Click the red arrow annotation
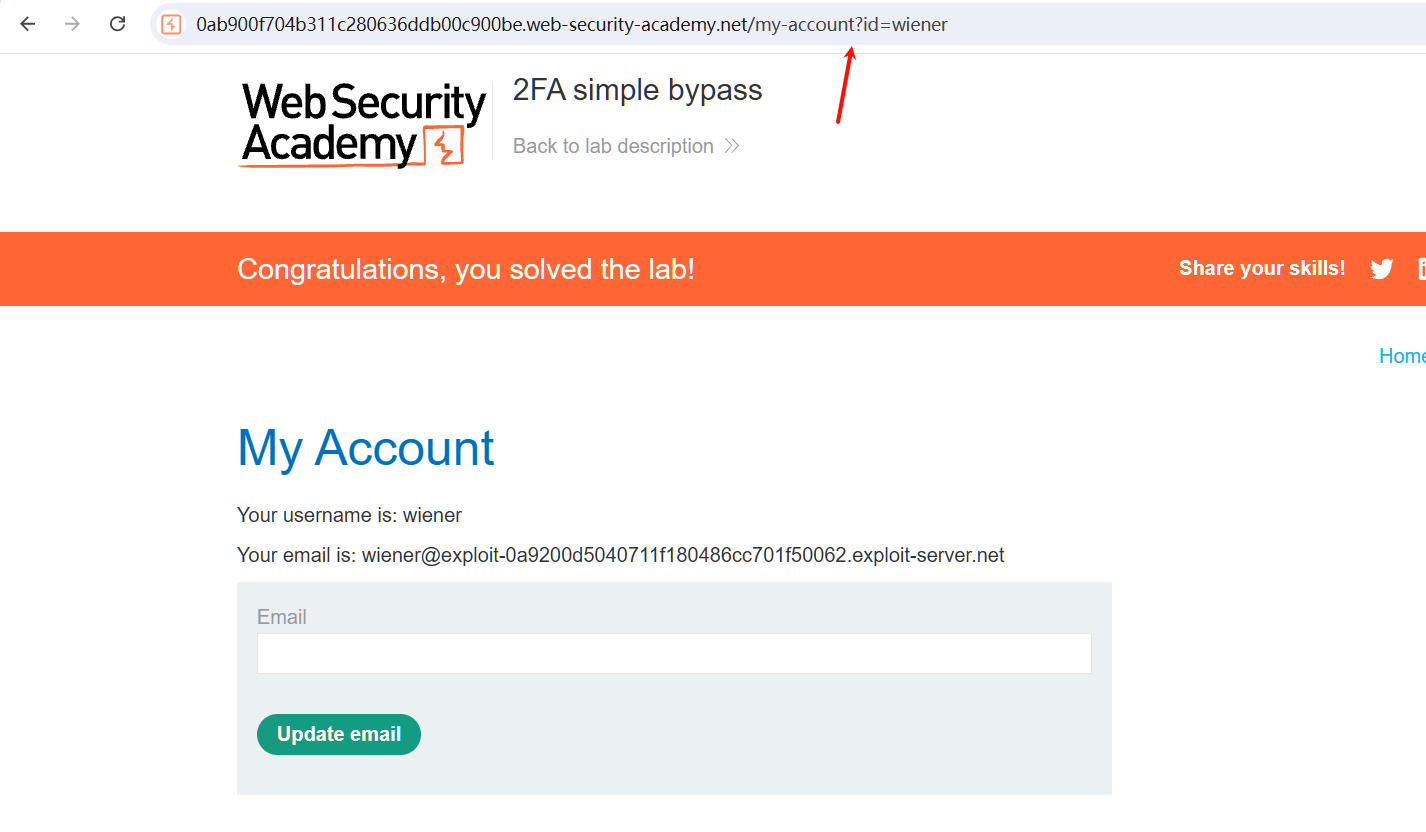This screenshot has height=832, width=1426. pyautogui.click(x=845, y=85)
